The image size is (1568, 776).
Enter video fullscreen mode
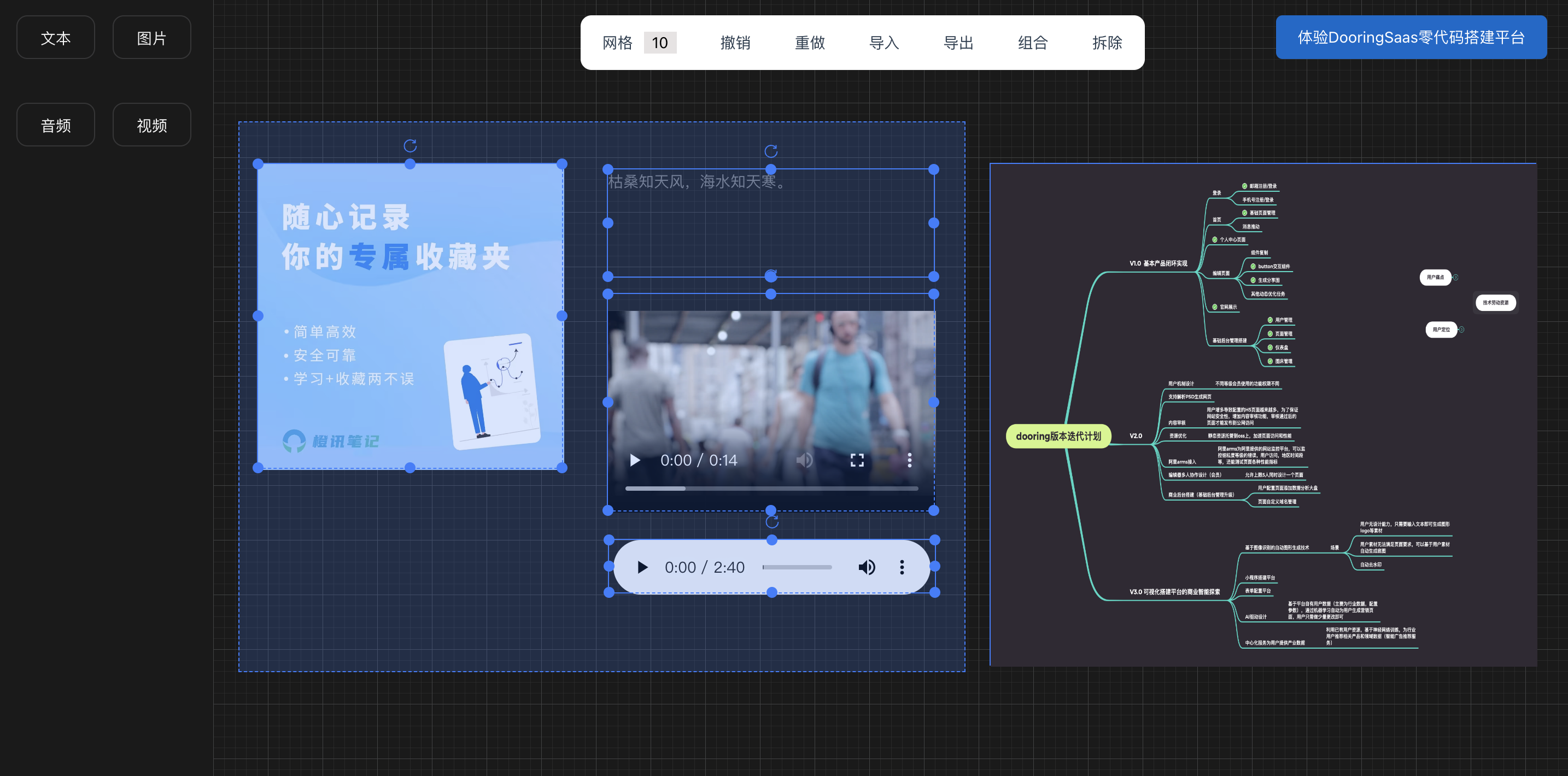(x=857, y=460)
